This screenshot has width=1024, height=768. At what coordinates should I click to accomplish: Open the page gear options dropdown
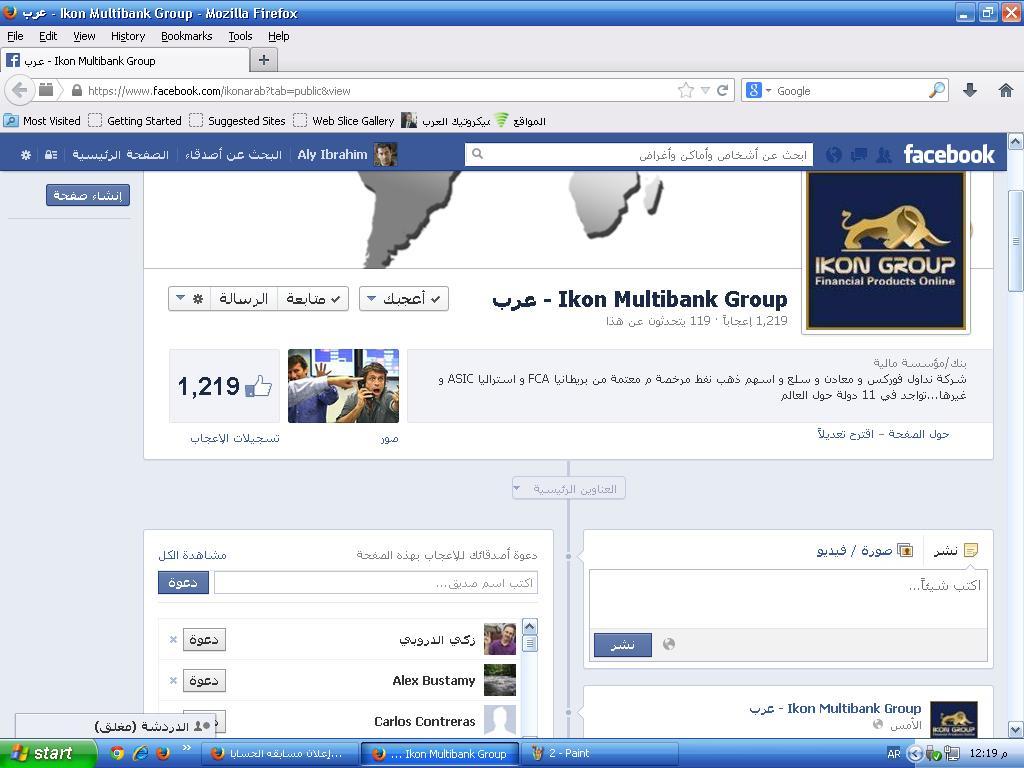[x=189, y=298]
